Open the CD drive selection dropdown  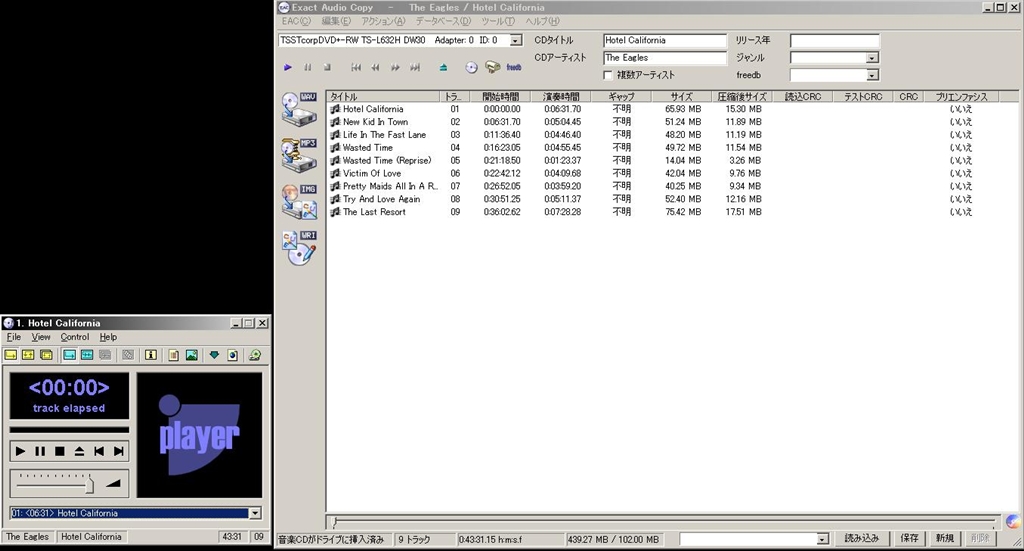click(x=516, y=41)
